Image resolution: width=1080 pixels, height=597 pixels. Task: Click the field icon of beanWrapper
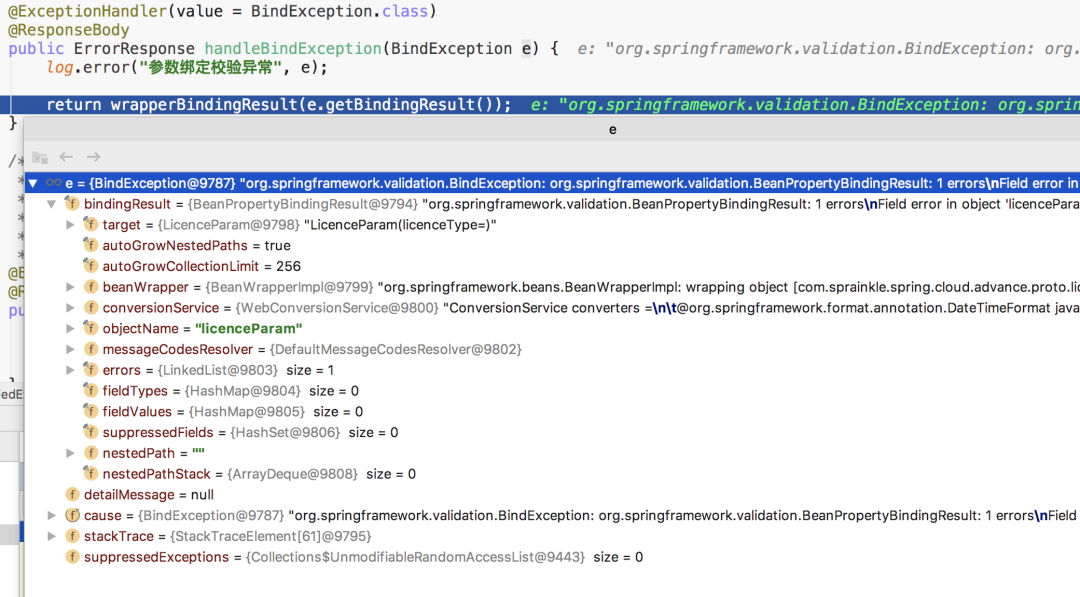(x=90, y=286)
